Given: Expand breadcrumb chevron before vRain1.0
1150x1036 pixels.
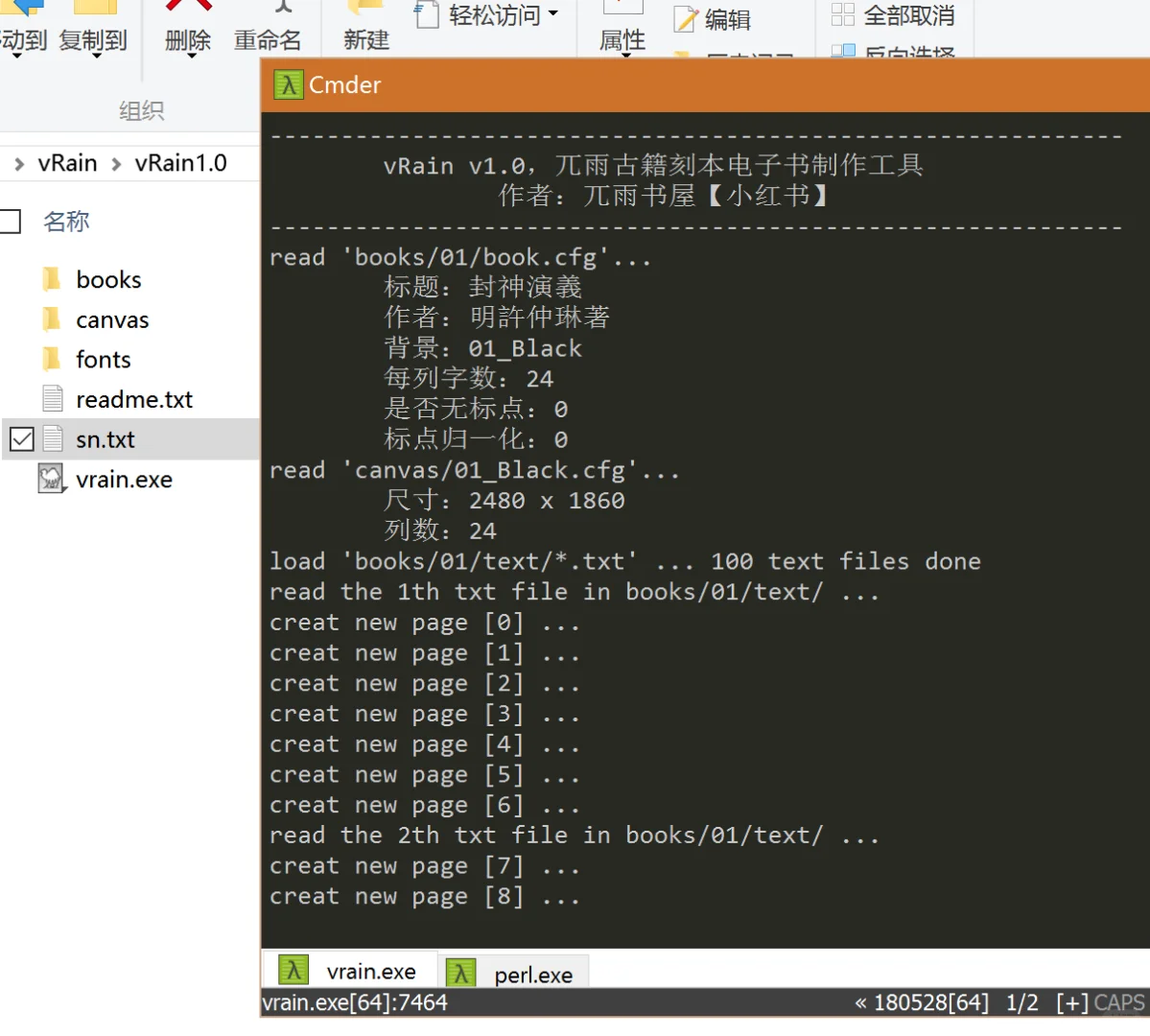Looking at the screenshot, I should tap(116, 164).
